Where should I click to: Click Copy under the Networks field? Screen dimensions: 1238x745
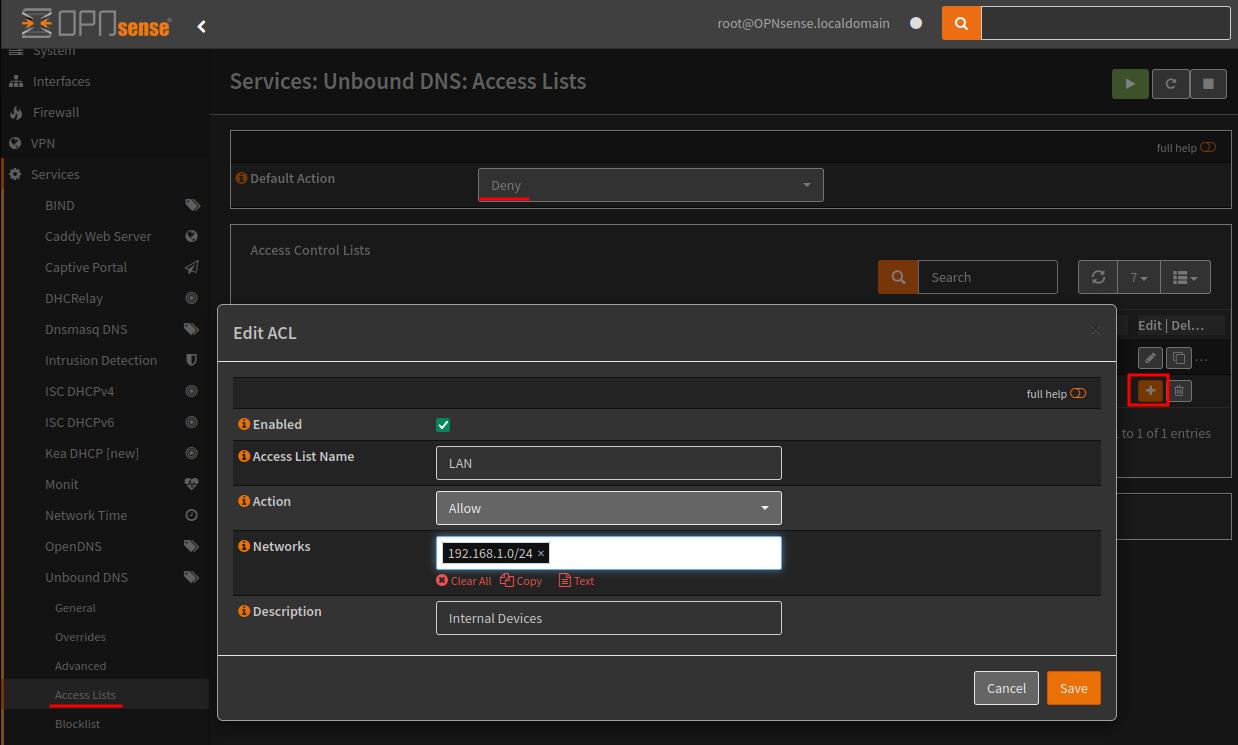521,581
